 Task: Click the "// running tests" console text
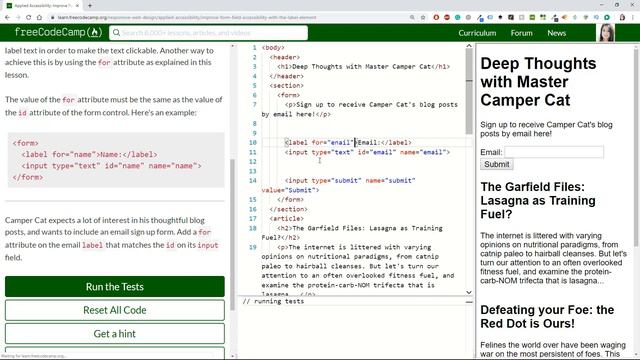[273, 301]
